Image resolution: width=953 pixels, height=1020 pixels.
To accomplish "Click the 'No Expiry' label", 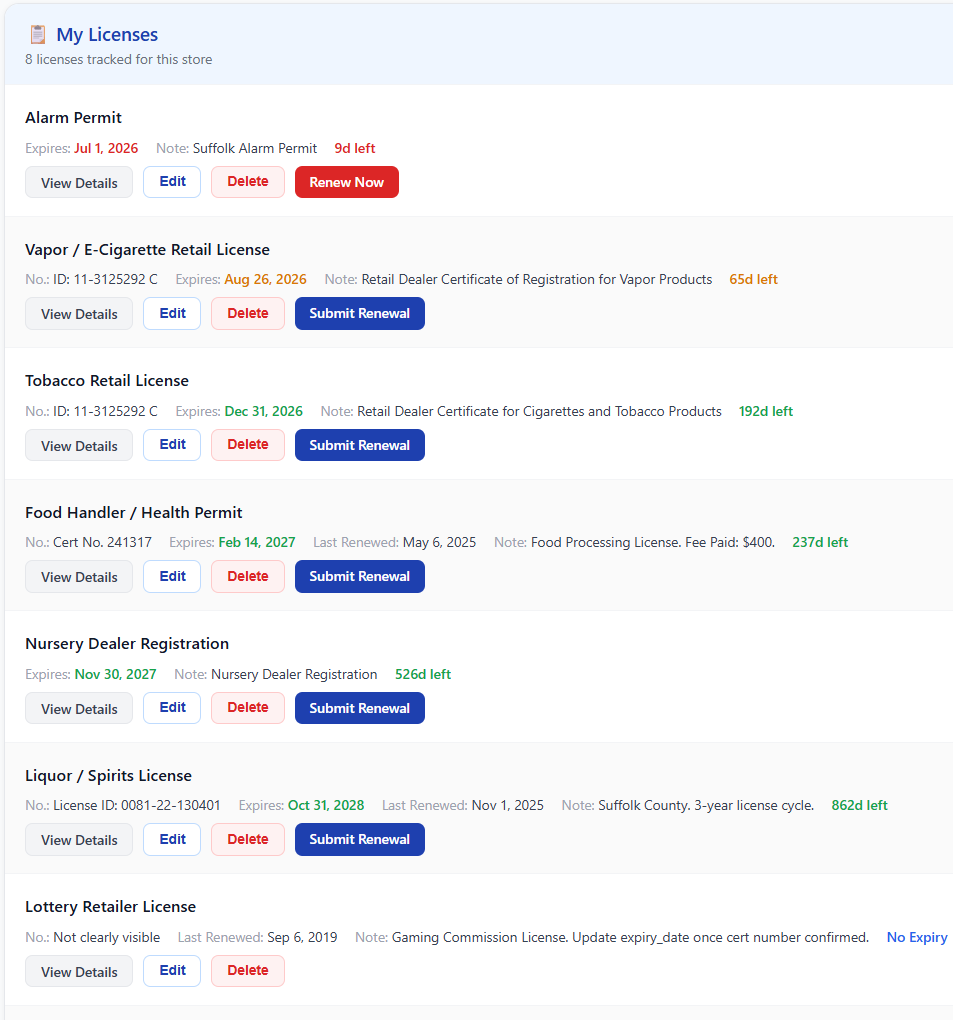I will coord(917,937).
